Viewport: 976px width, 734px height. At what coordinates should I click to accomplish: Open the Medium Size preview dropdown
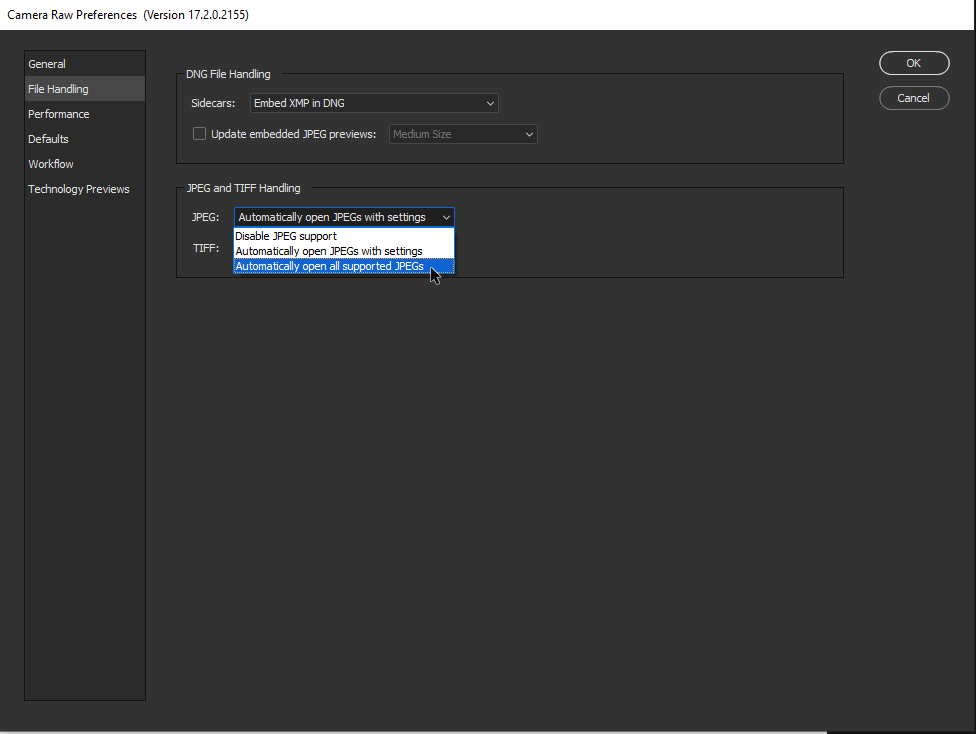463,134
